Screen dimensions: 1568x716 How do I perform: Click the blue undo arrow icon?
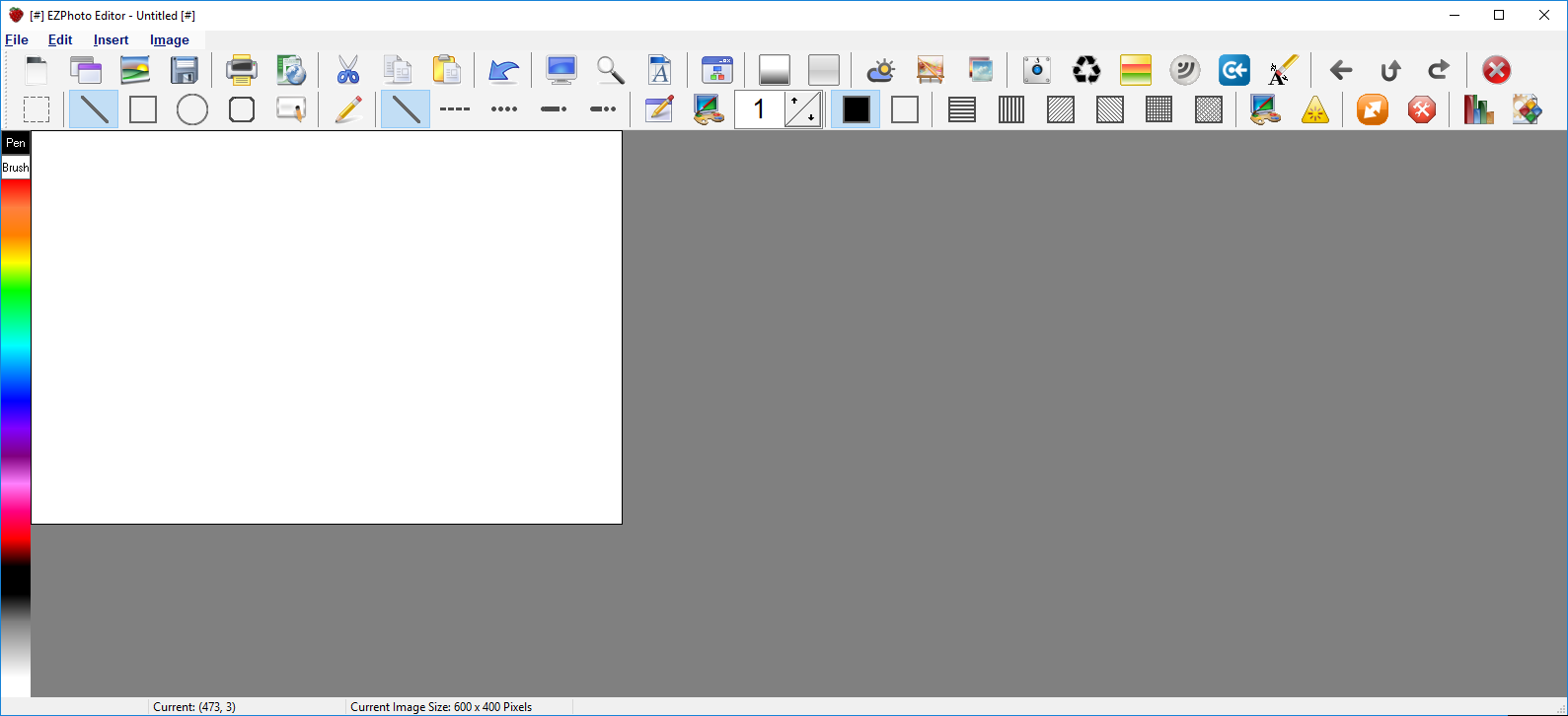tap(503, 70)
